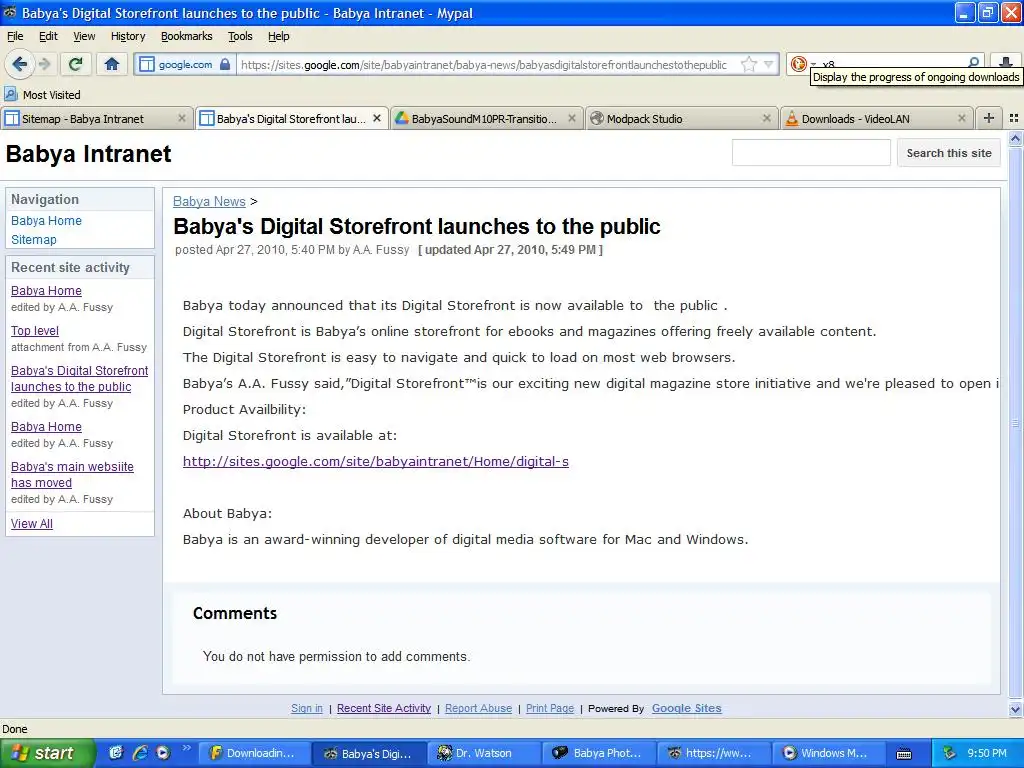This screenshot has width=1024, height=768.
Task: Switch to Dr. Watson taskbar window
Action: (484, 753)
